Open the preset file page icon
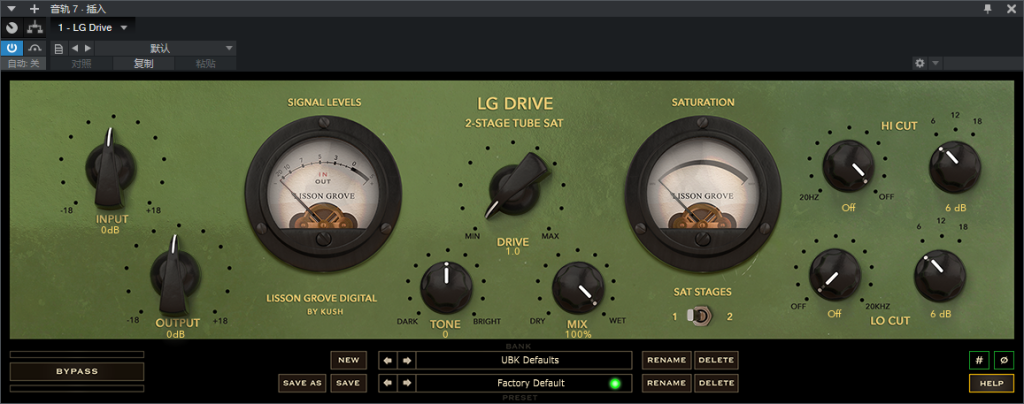 [x=59, y=48]
